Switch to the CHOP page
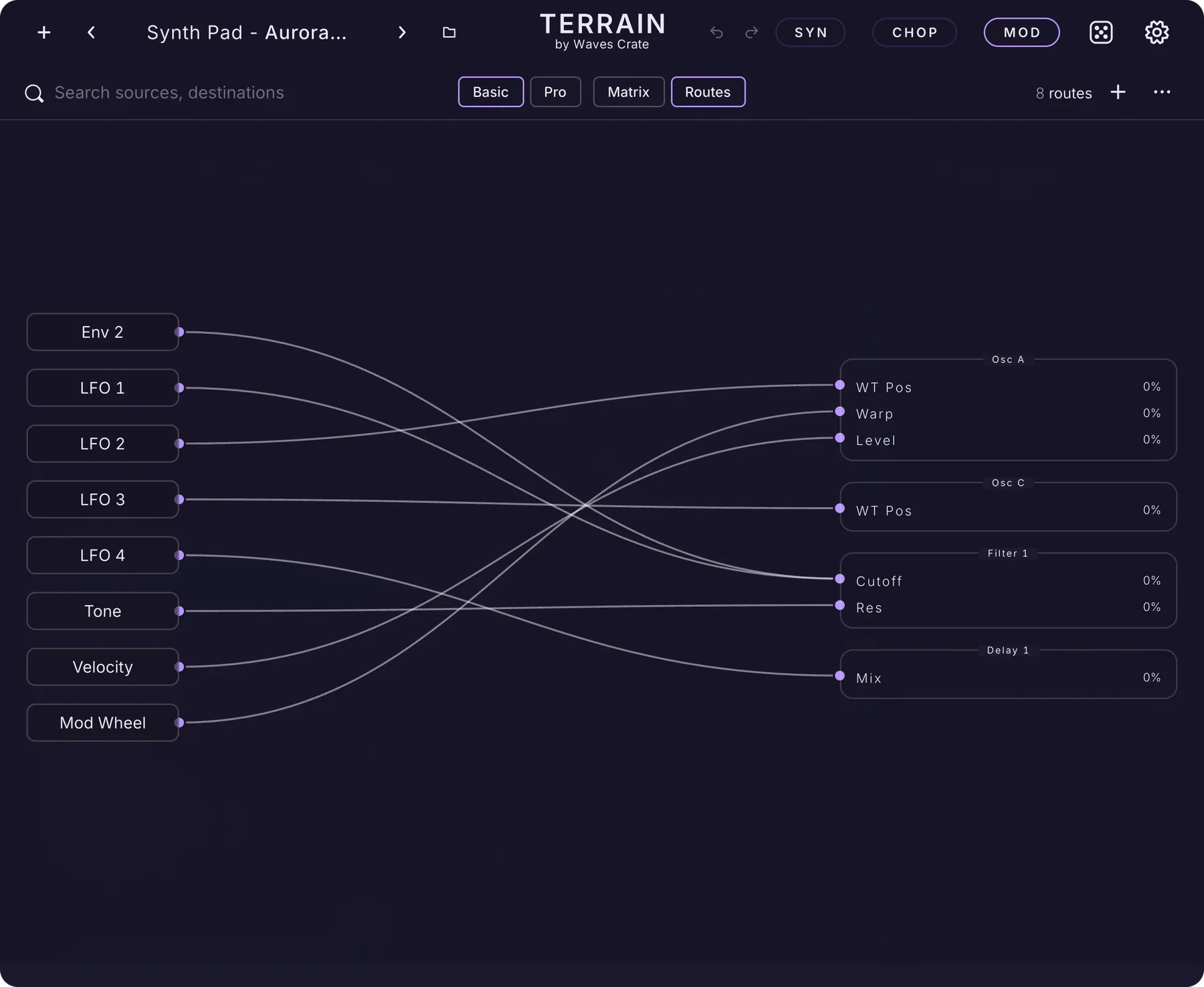This screenshot has width=1204, height=987. click(914, 32)
